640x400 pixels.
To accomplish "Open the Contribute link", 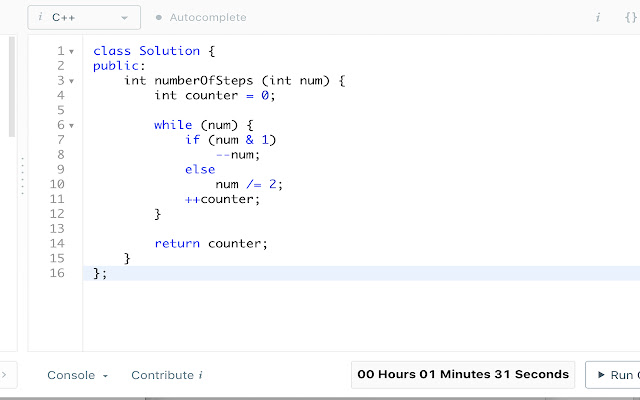I will (162, 375).
